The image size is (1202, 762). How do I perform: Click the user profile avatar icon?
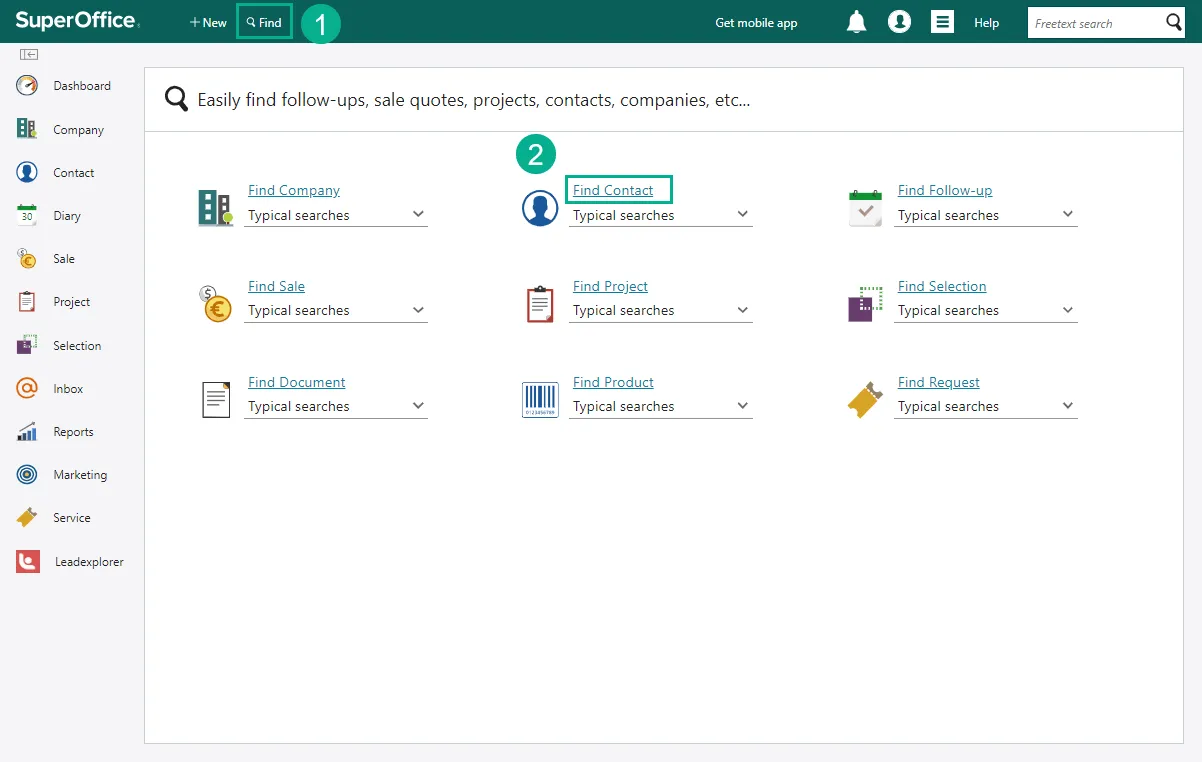coord(899,22)
